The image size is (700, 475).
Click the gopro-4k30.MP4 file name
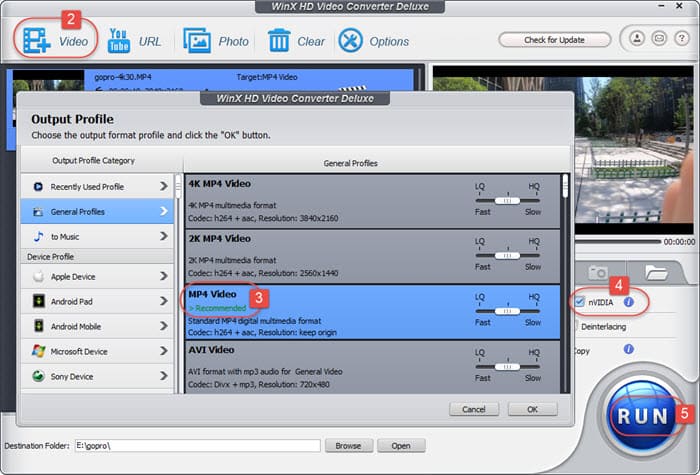123,77
